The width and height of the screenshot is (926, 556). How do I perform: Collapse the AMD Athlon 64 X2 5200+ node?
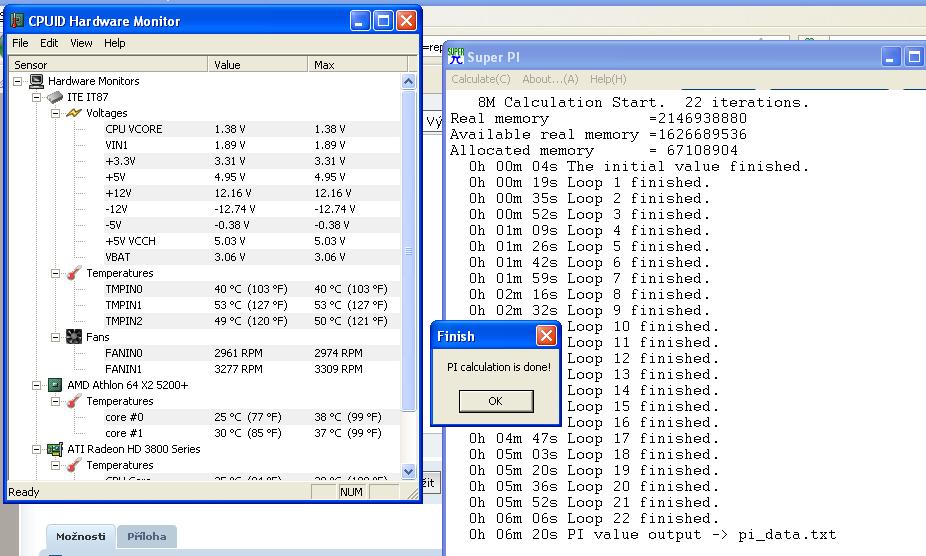click(37, 385)
